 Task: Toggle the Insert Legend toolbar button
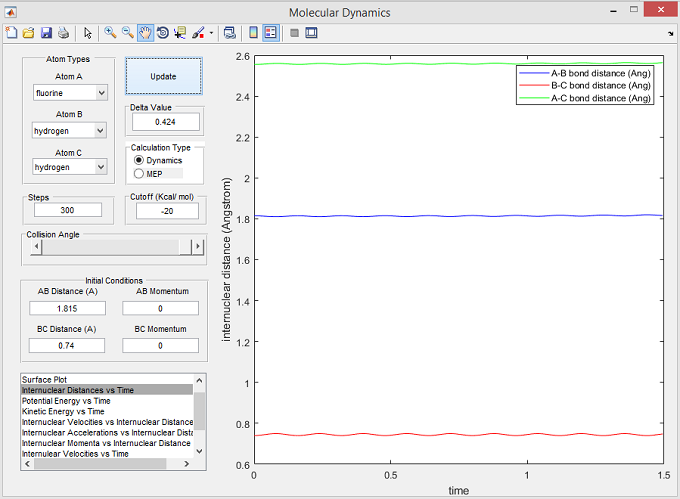pyautogui.click(x=270, y=32)
